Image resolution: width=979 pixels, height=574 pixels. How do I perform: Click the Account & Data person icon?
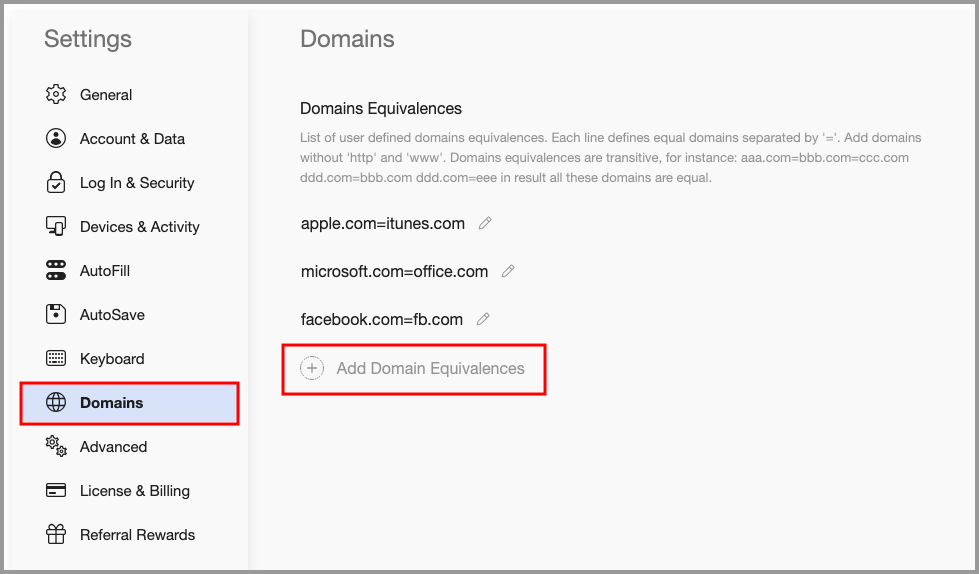point(56,138)
